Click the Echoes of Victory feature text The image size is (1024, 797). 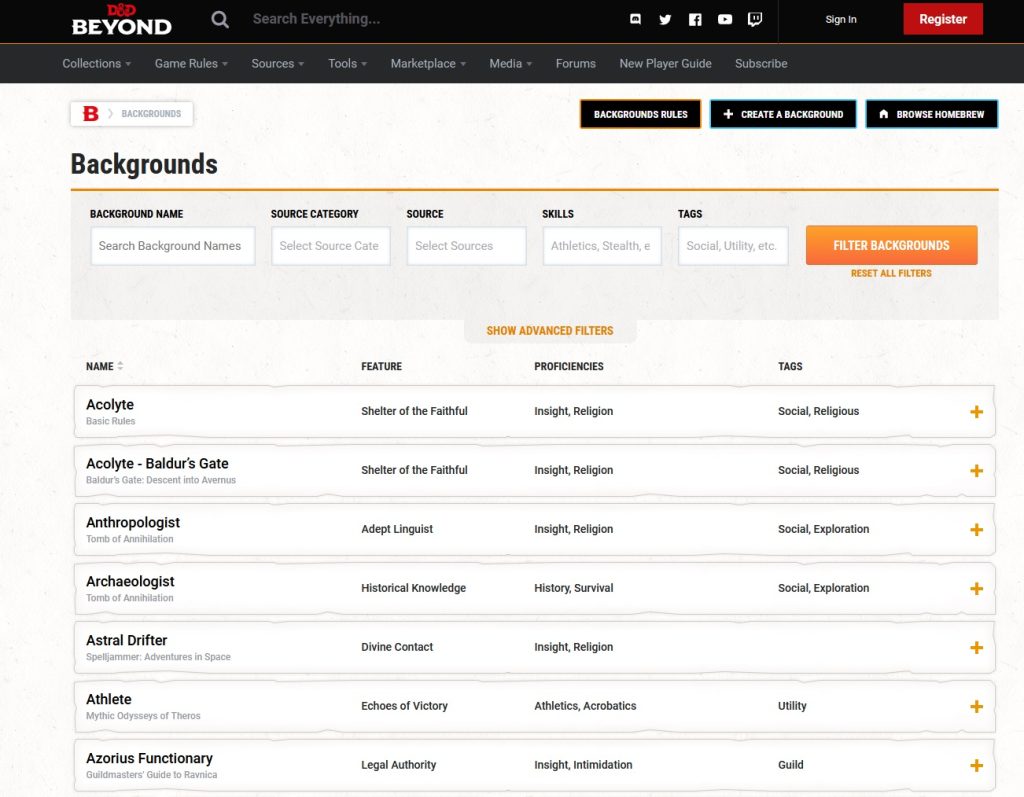tap(404, 706)
